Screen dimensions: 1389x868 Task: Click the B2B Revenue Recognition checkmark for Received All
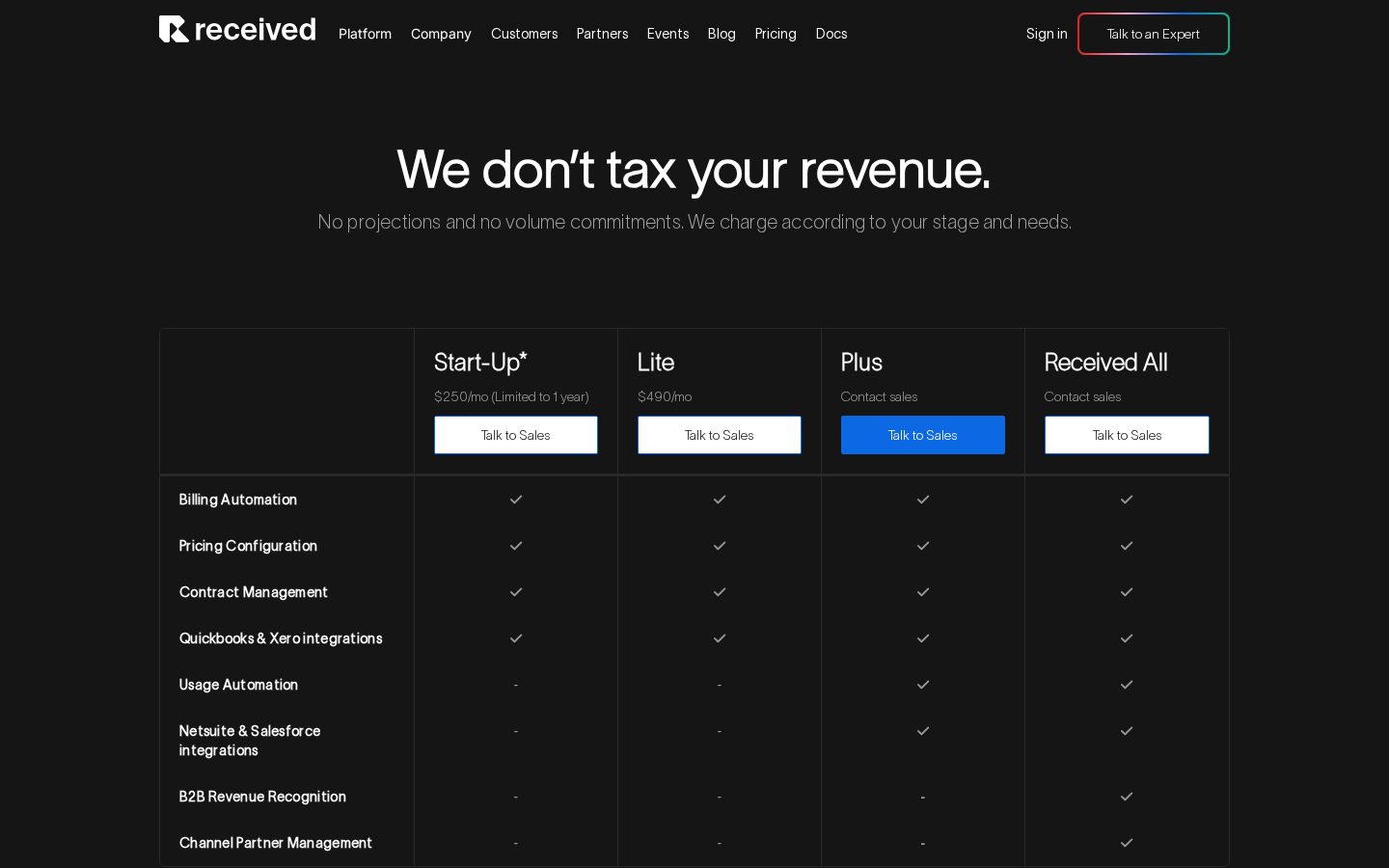click(x=1127, y=797)
